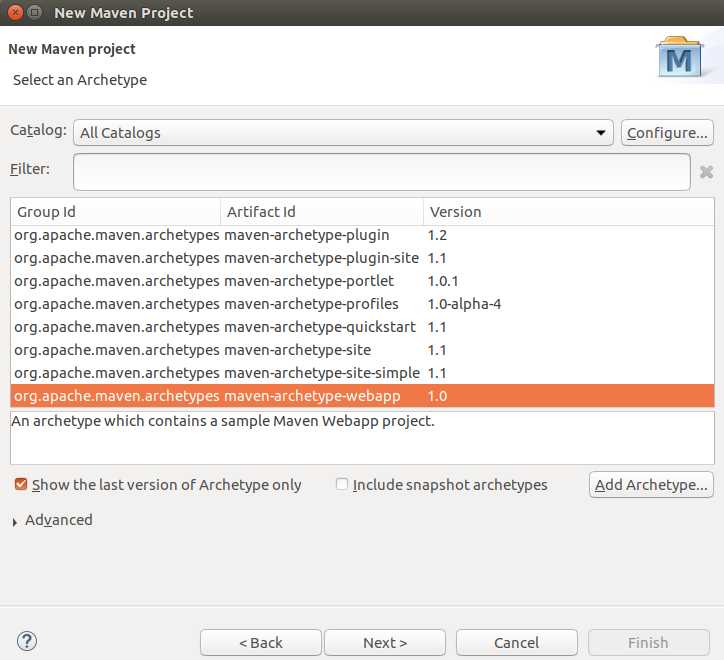This screenshot has width=724, height=660.
Task: Select the maven-archetype-site row
Action: 362,350
